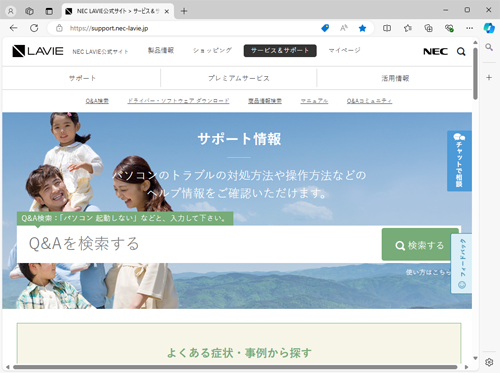Open Browser essentials heart icon
The width and height of the screenshot is (500, 373).
[449, 28]
